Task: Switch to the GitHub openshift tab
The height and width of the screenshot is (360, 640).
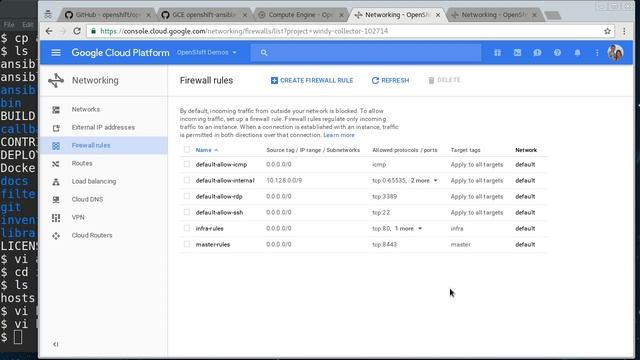Action: coord(107,15)
